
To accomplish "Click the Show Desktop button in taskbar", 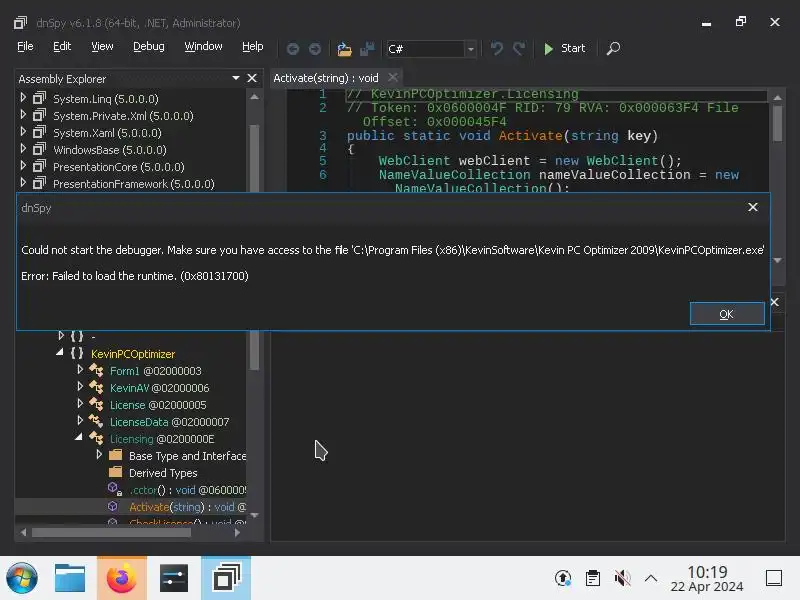I will [774, 578].
